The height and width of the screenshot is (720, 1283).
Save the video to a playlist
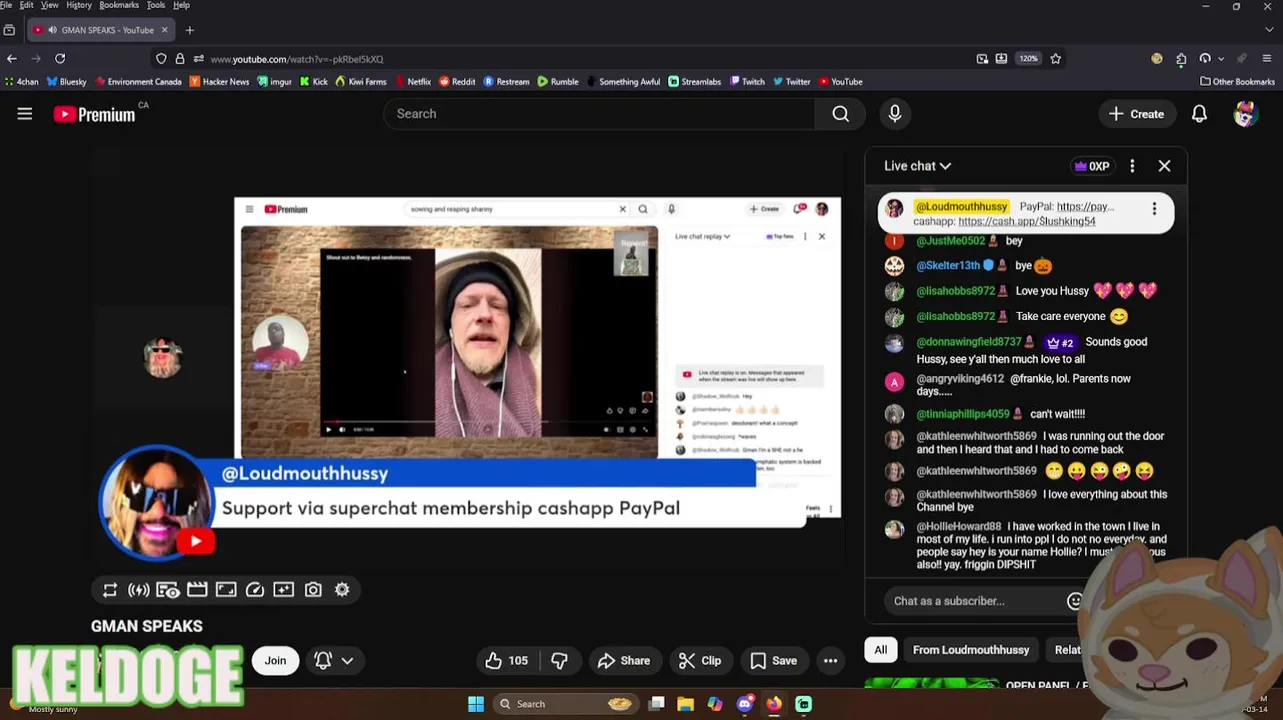774,660
